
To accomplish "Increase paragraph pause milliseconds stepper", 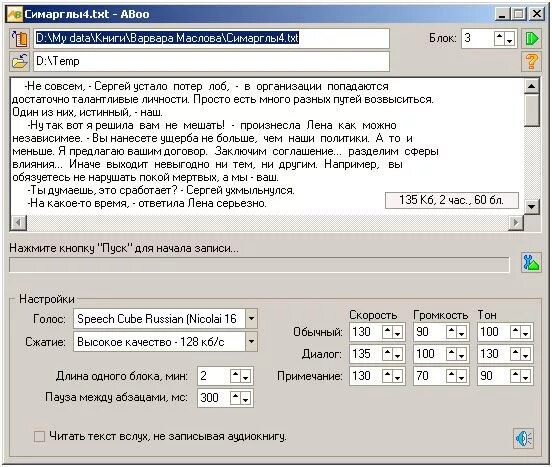I will point(236,398).
